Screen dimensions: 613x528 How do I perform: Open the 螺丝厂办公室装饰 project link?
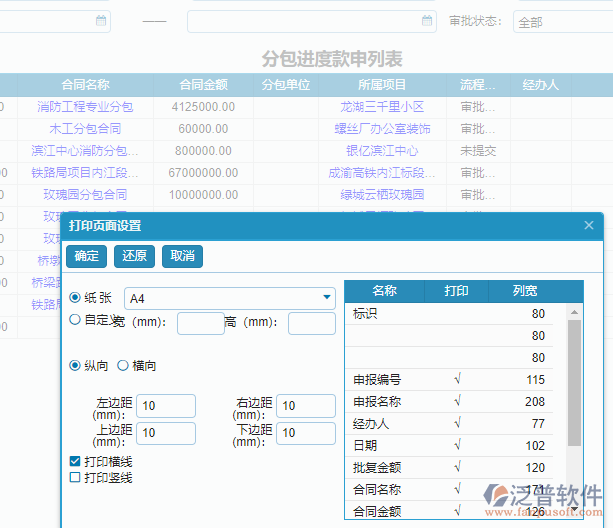pyautogui.click(x=382, y=129)
